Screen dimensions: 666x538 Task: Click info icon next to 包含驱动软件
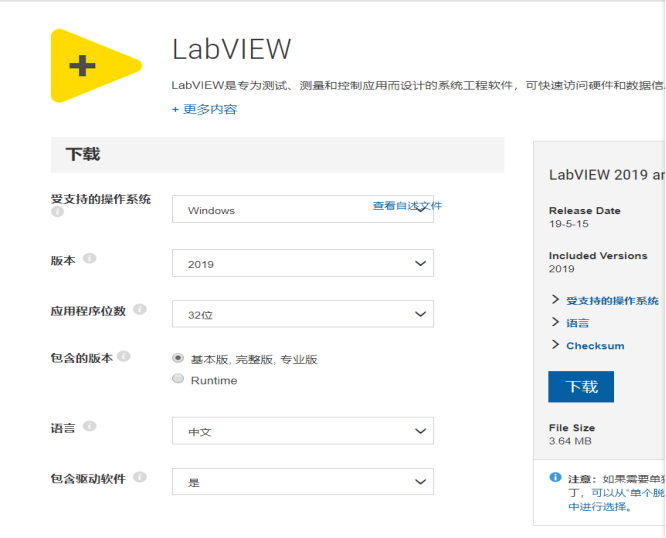pos(140,477)
